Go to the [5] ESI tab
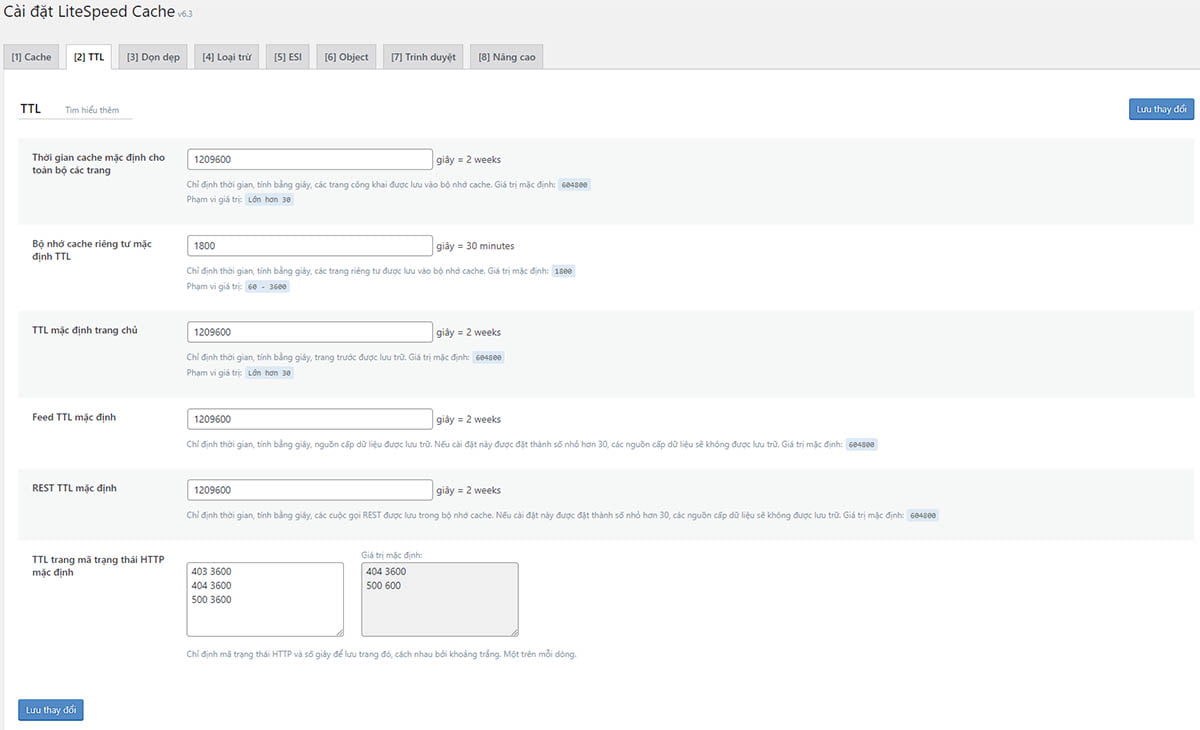The width and height of the screenshot is (1200, 730). coord(288,57)
